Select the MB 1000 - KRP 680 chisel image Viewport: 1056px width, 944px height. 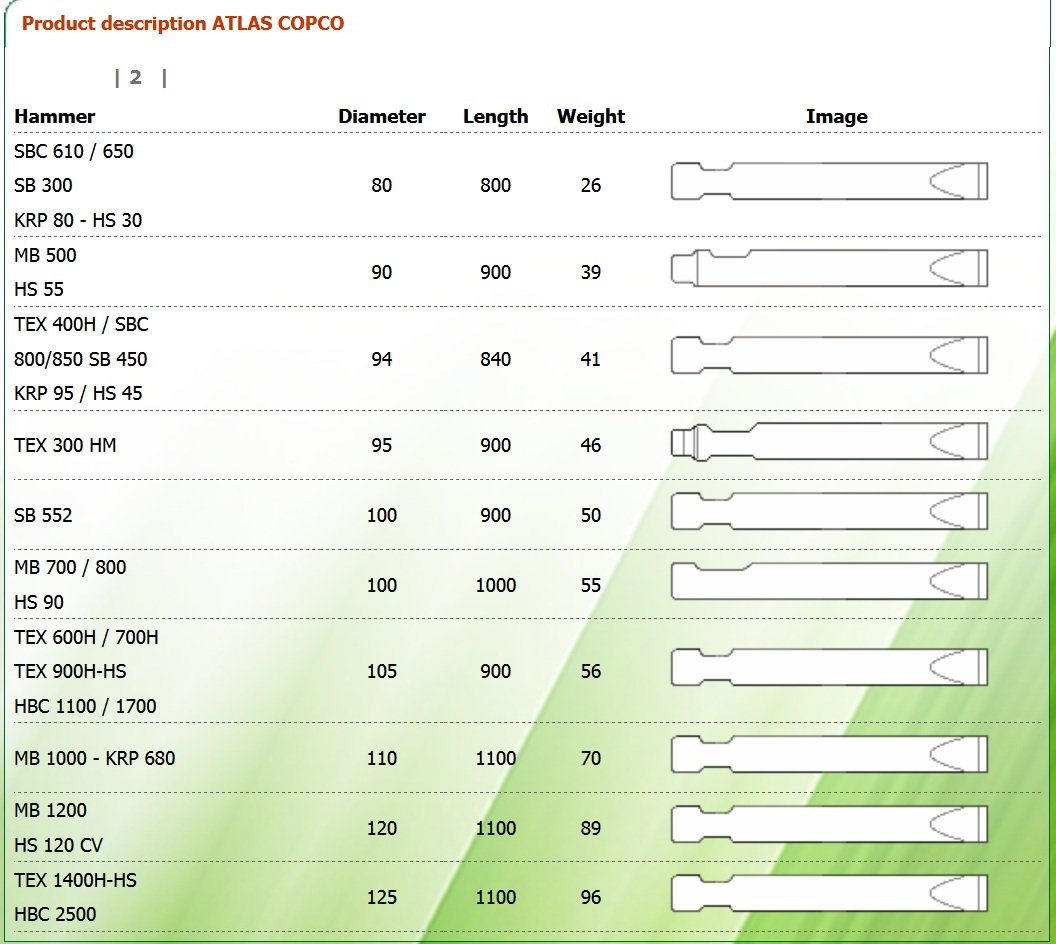click(829, 754)
